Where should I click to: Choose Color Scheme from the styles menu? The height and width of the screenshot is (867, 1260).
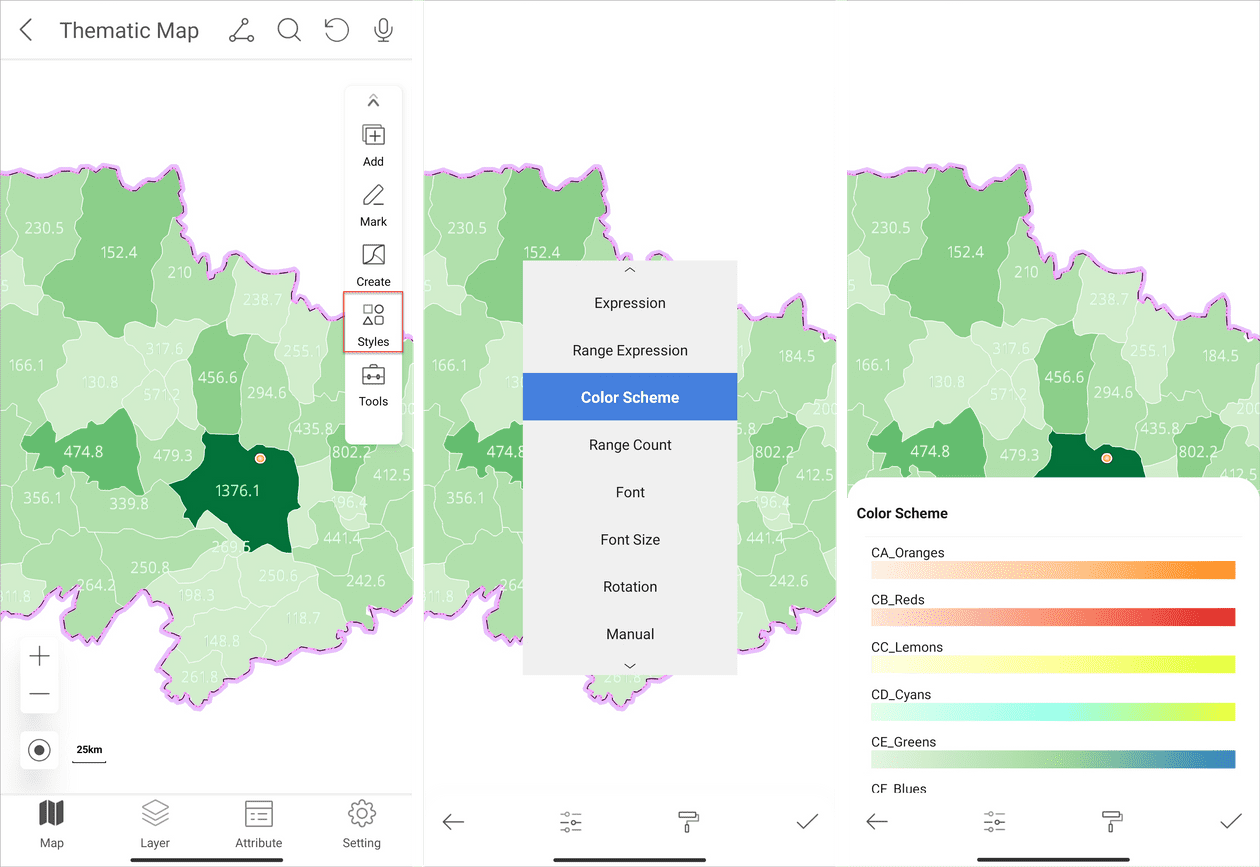[x=630, y=398]
